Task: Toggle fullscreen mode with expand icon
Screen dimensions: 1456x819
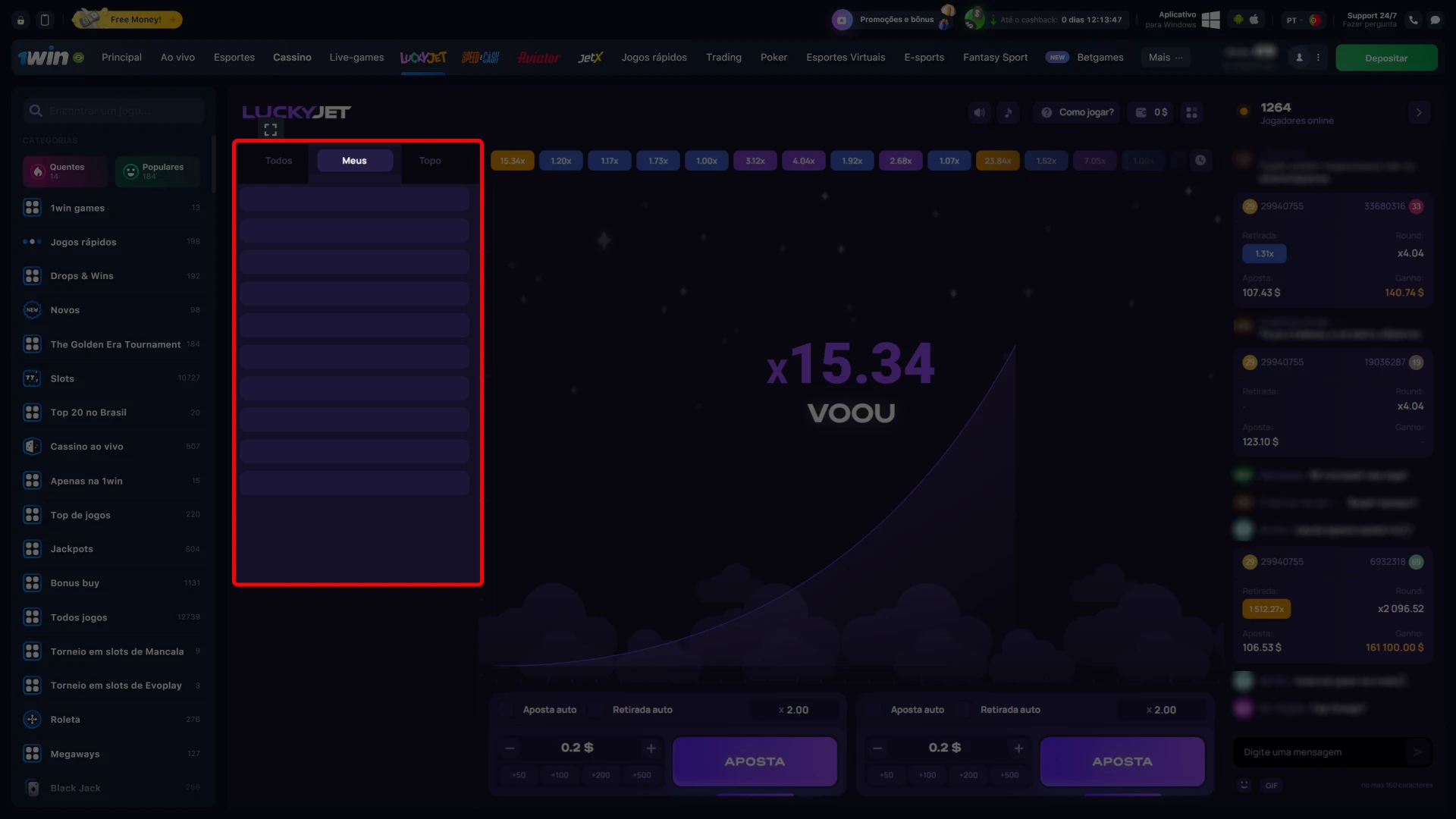Action: tap(270, 130)
